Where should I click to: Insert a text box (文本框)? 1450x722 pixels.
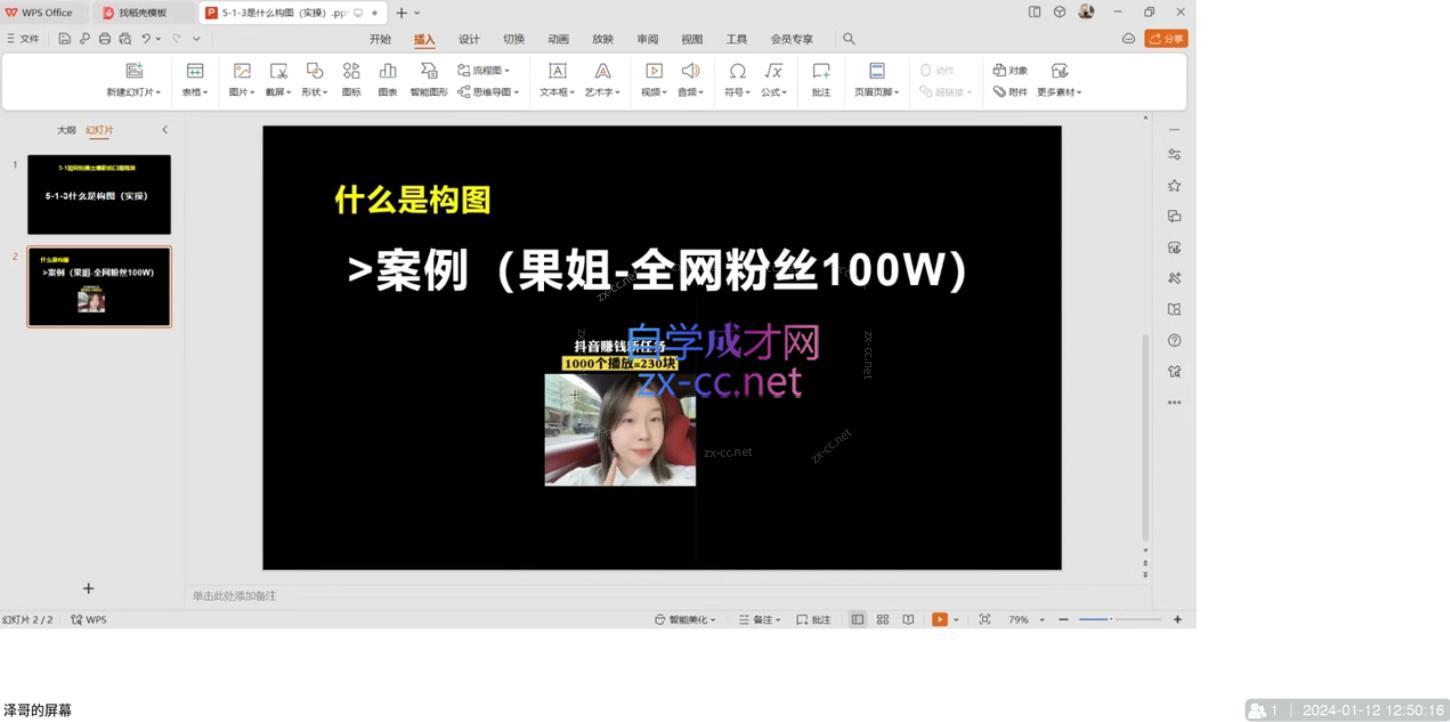point(556,80)
